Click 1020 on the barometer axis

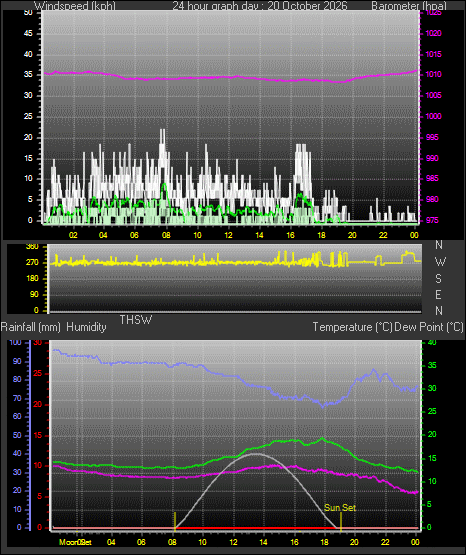[x=433, y=33]
